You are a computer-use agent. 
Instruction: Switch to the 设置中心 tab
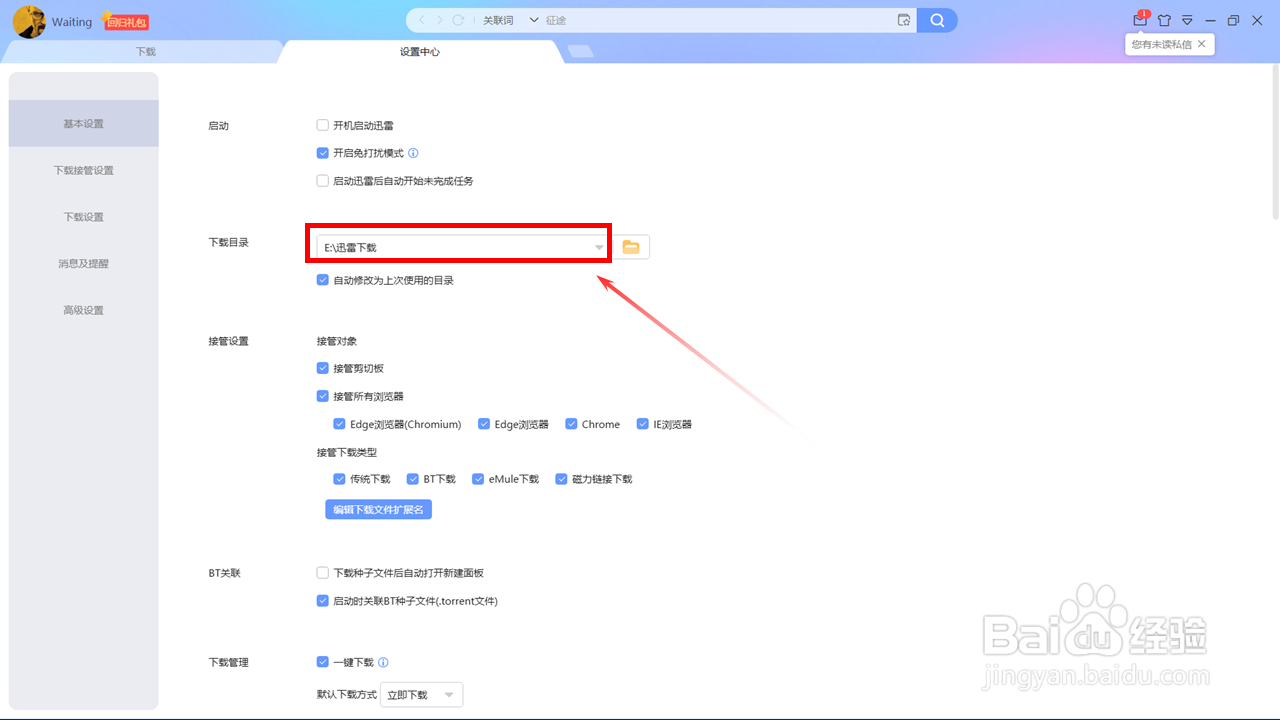point(420,51)
